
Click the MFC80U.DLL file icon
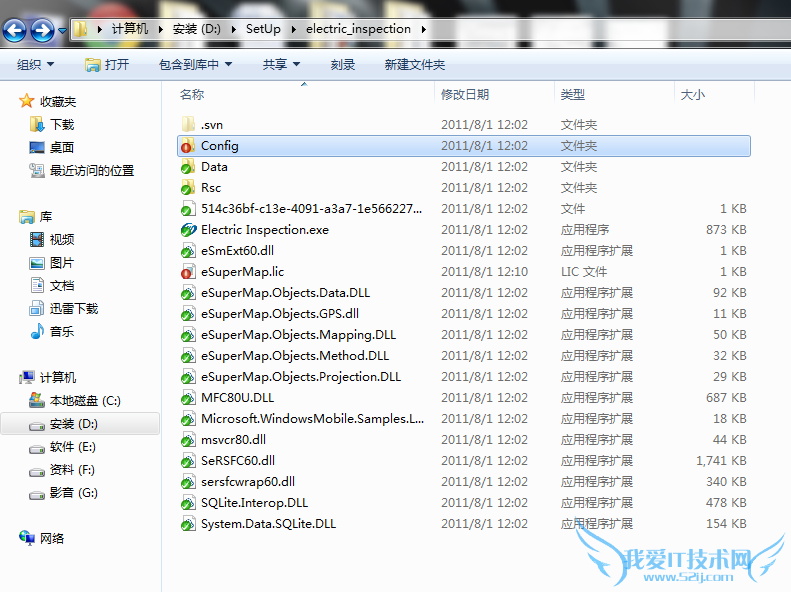pyautogui.click(x=188, y=398)
